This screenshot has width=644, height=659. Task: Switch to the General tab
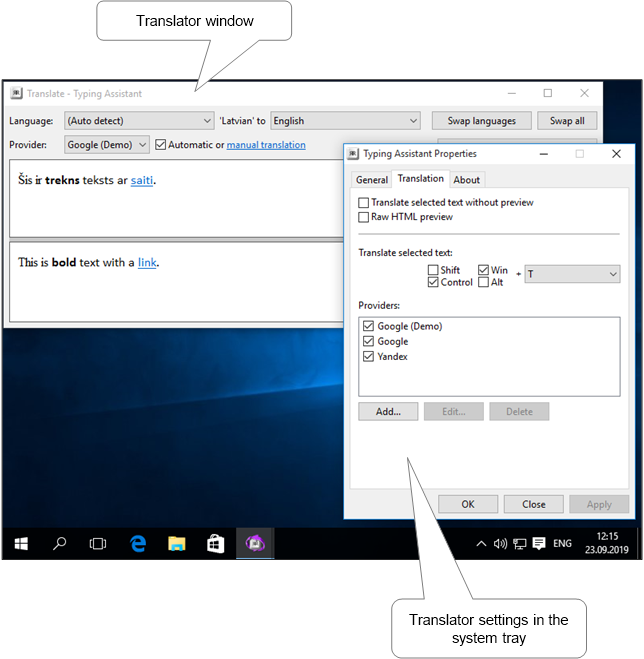coord(371,180)
